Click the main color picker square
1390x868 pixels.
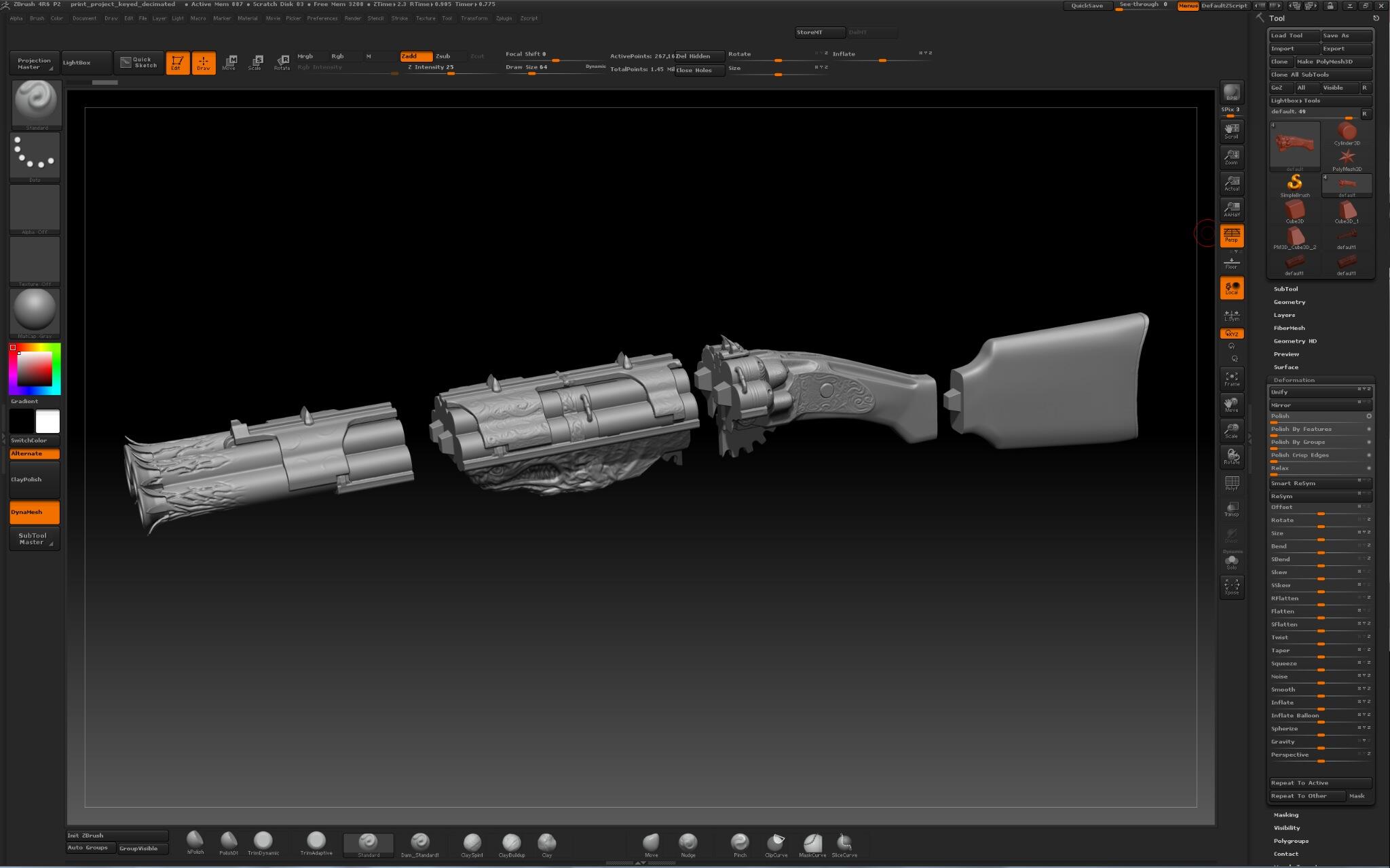35,369
